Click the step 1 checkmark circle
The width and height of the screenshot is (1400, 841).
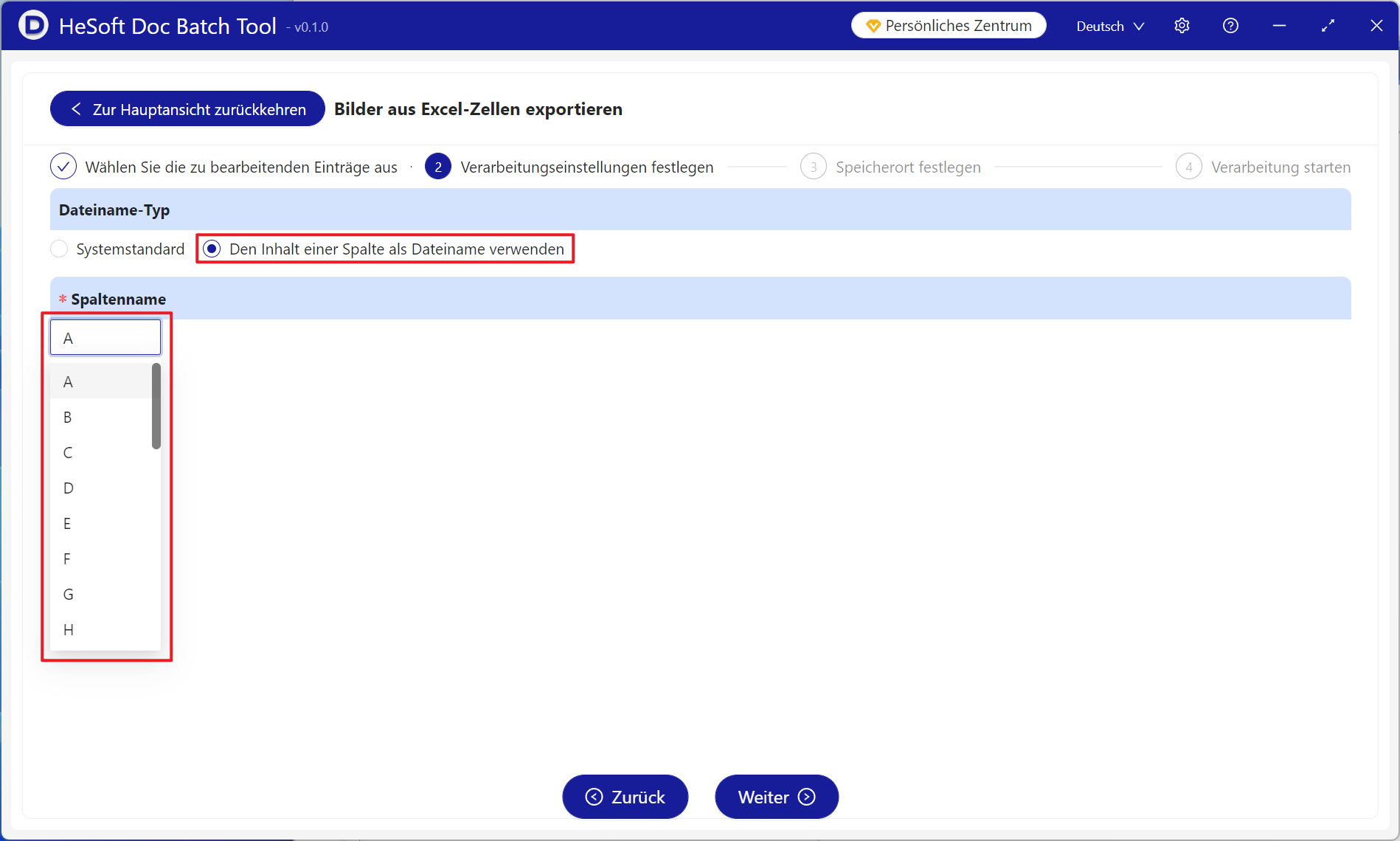coord(63,167)
